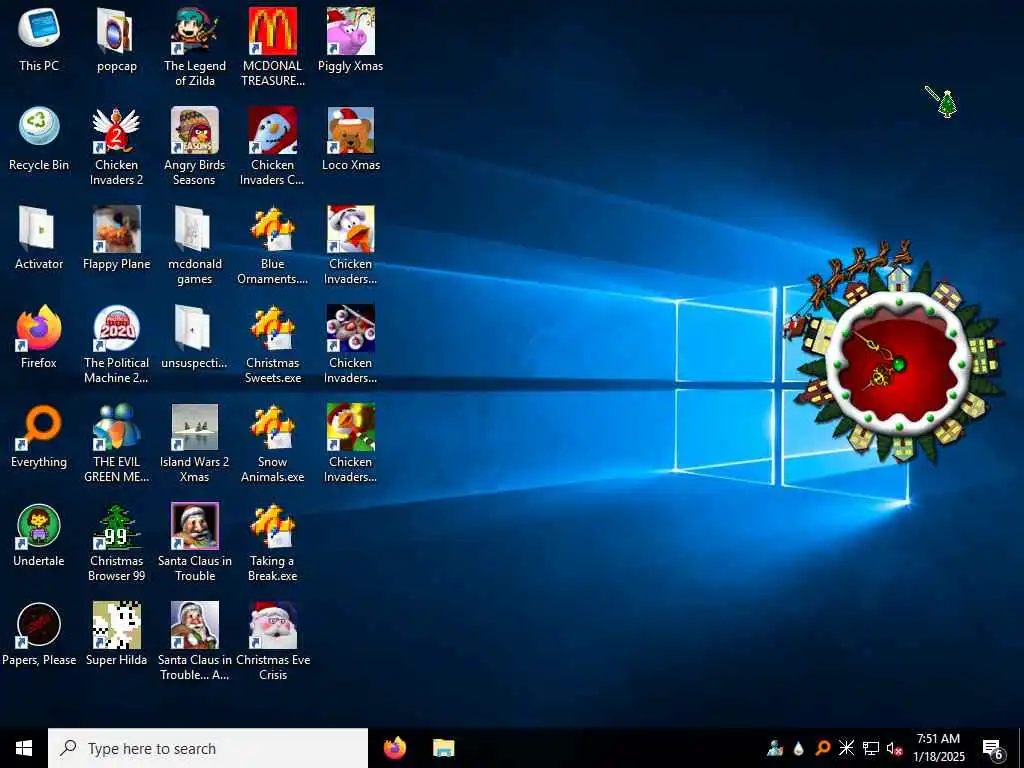1024x768 pixels.
Task: Select the popcap folder icon
Action: click(x=116, y=40)
